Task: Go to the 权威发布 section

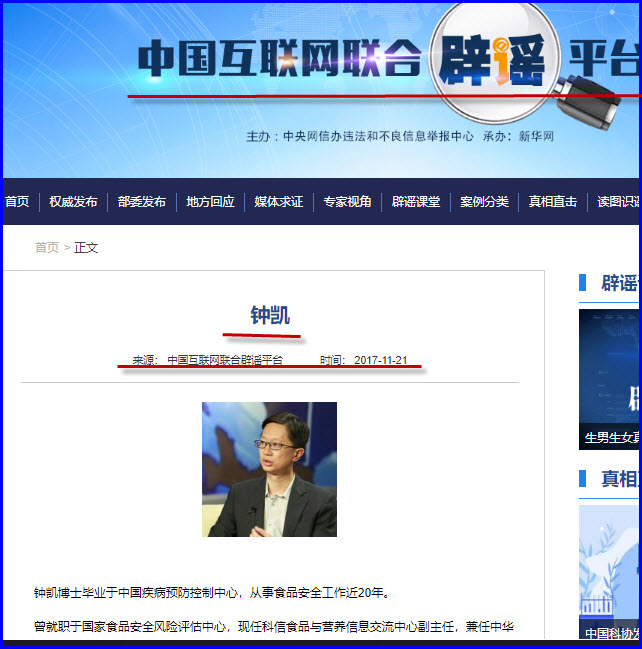Action: coord(73,202)
